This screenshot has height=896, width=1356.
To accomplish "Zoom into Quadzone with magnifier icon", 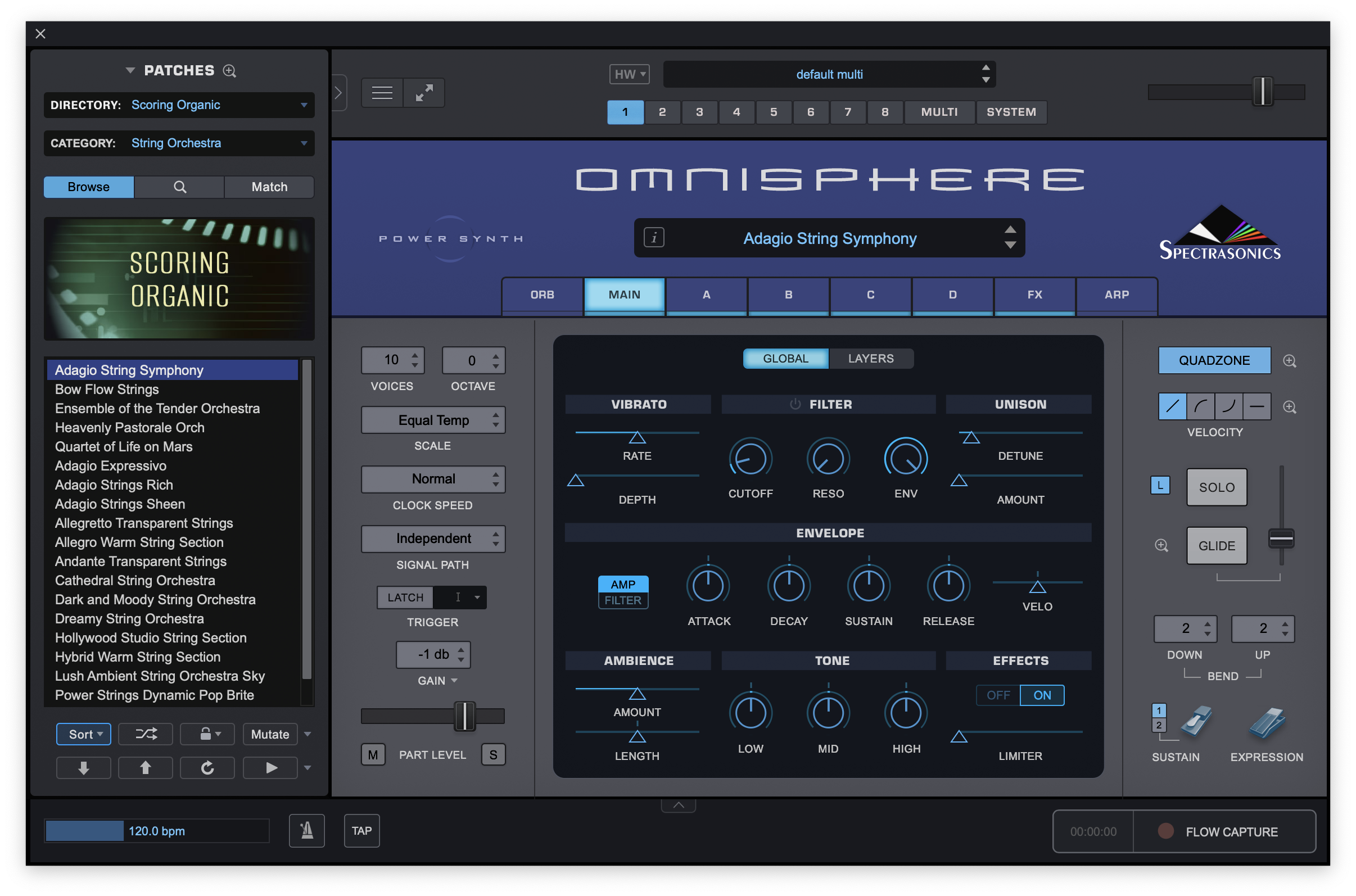I will coord(1289,360).
